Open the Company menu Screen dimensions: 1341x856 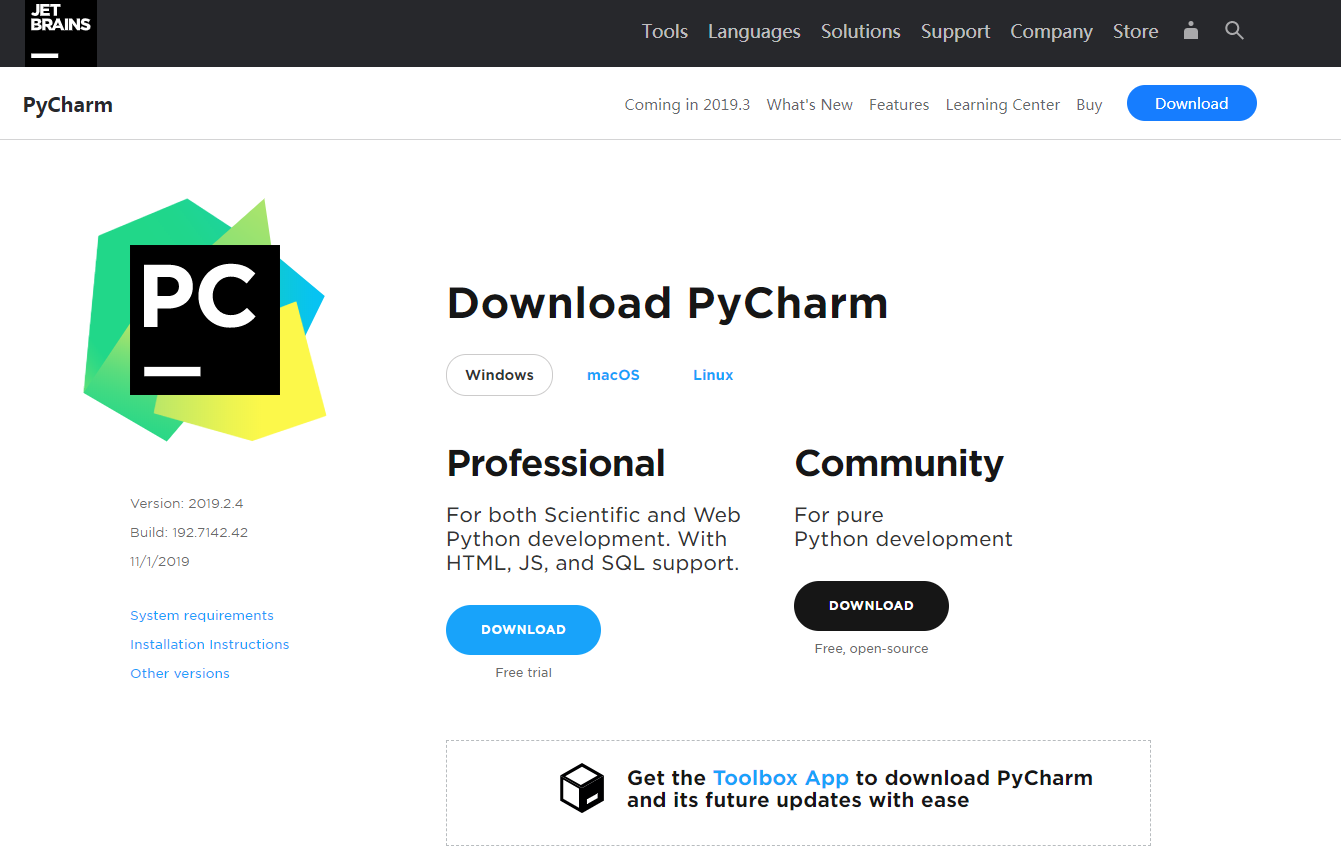(1051, 31)
